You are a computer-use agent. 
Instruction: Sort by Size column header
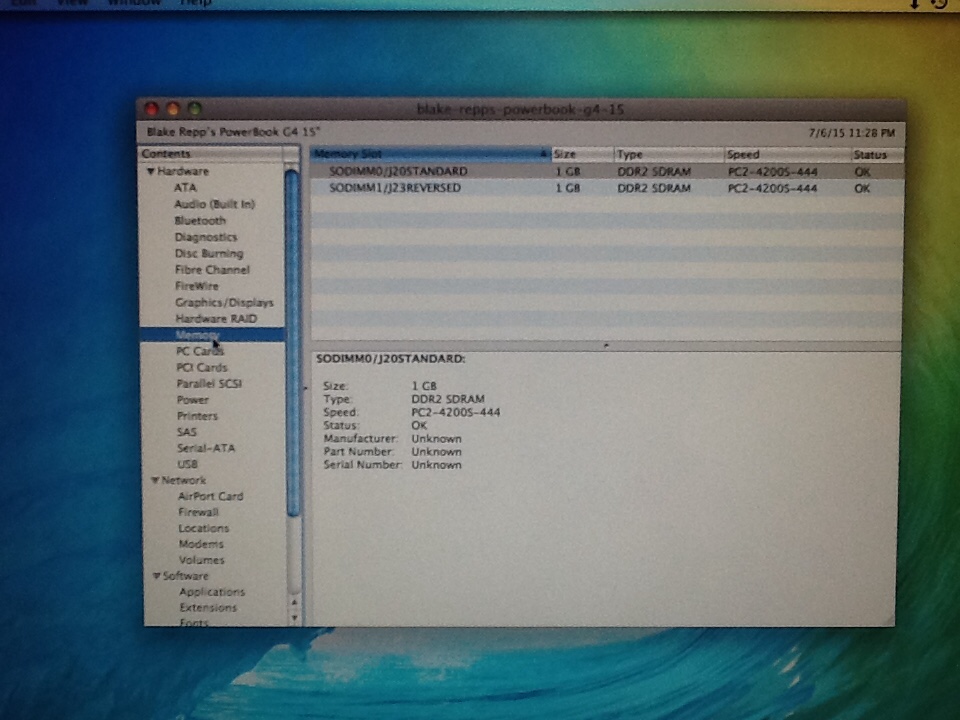(582, 154)
